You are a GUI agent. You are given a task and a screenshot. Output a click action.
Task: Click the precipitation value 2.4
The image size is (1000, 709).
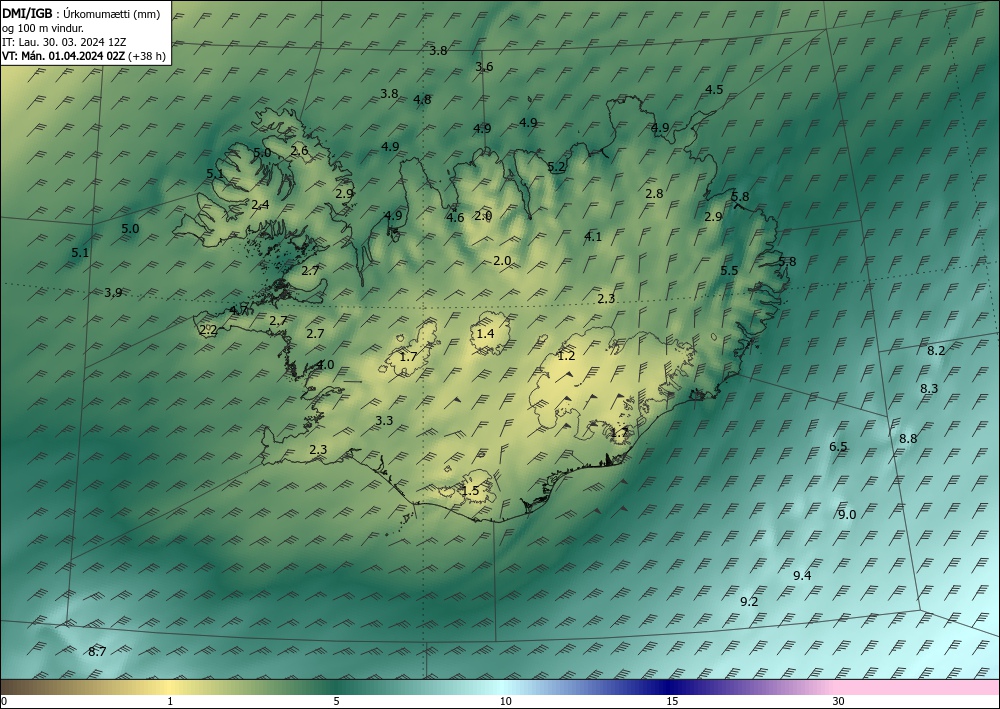[260, 205]
